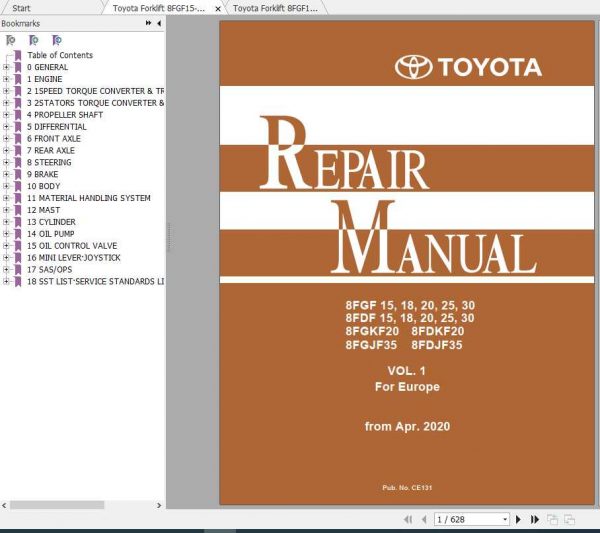Click the TOYOTA logo on cover
The width and height of the screenshot is (600, 533).
tap(468, 67)
